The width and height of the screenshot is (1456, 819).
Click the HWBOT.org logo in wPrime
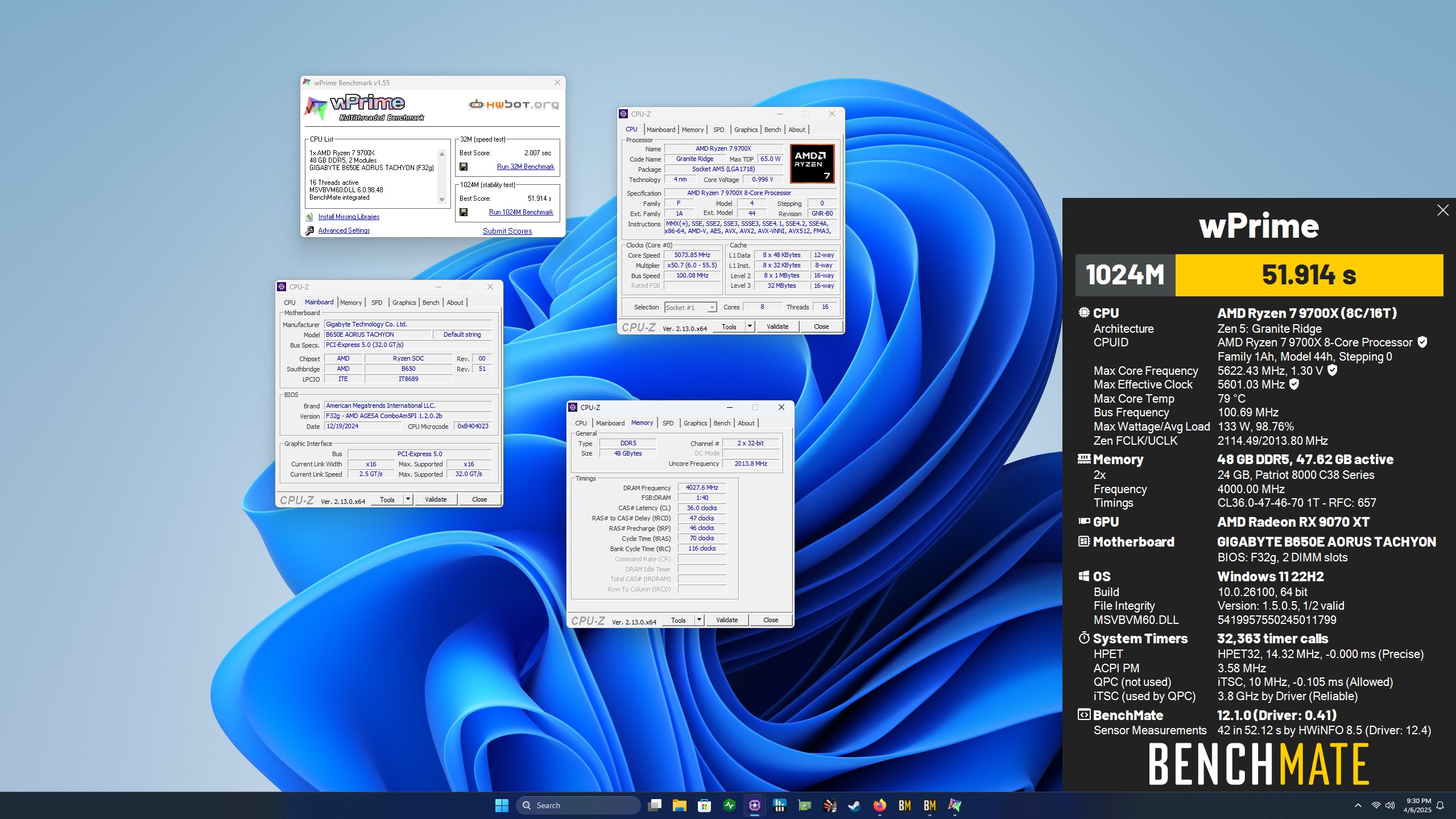click(x=513, y=104)
